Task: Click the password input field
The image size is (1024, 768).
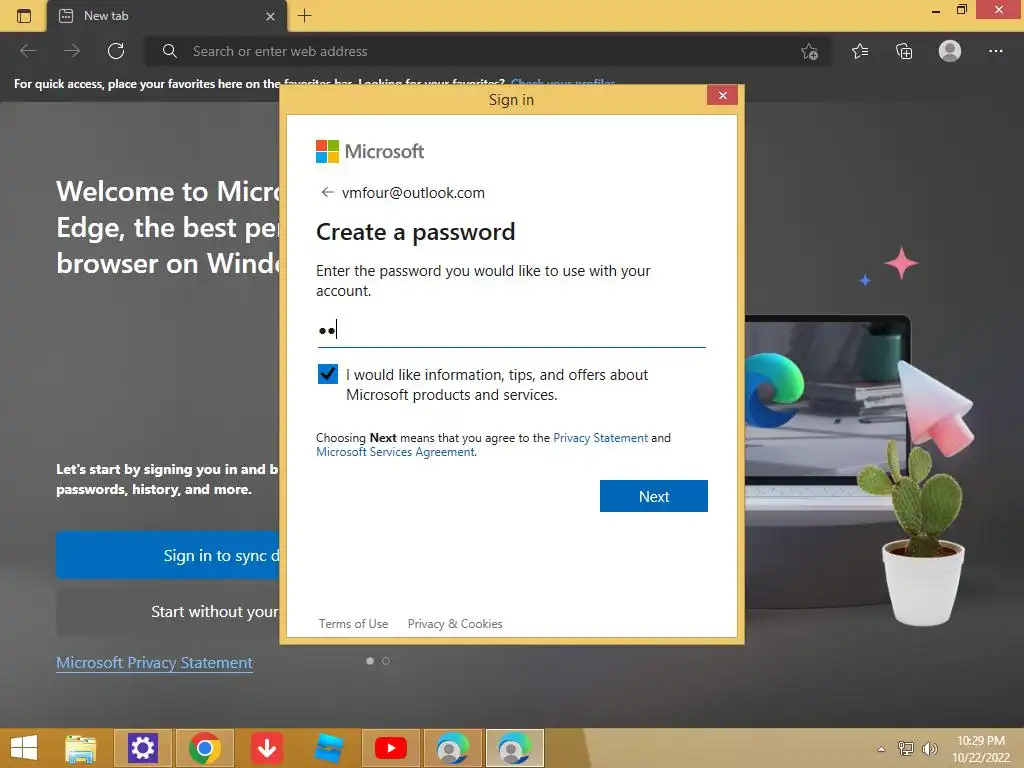Action: [511, 330]
